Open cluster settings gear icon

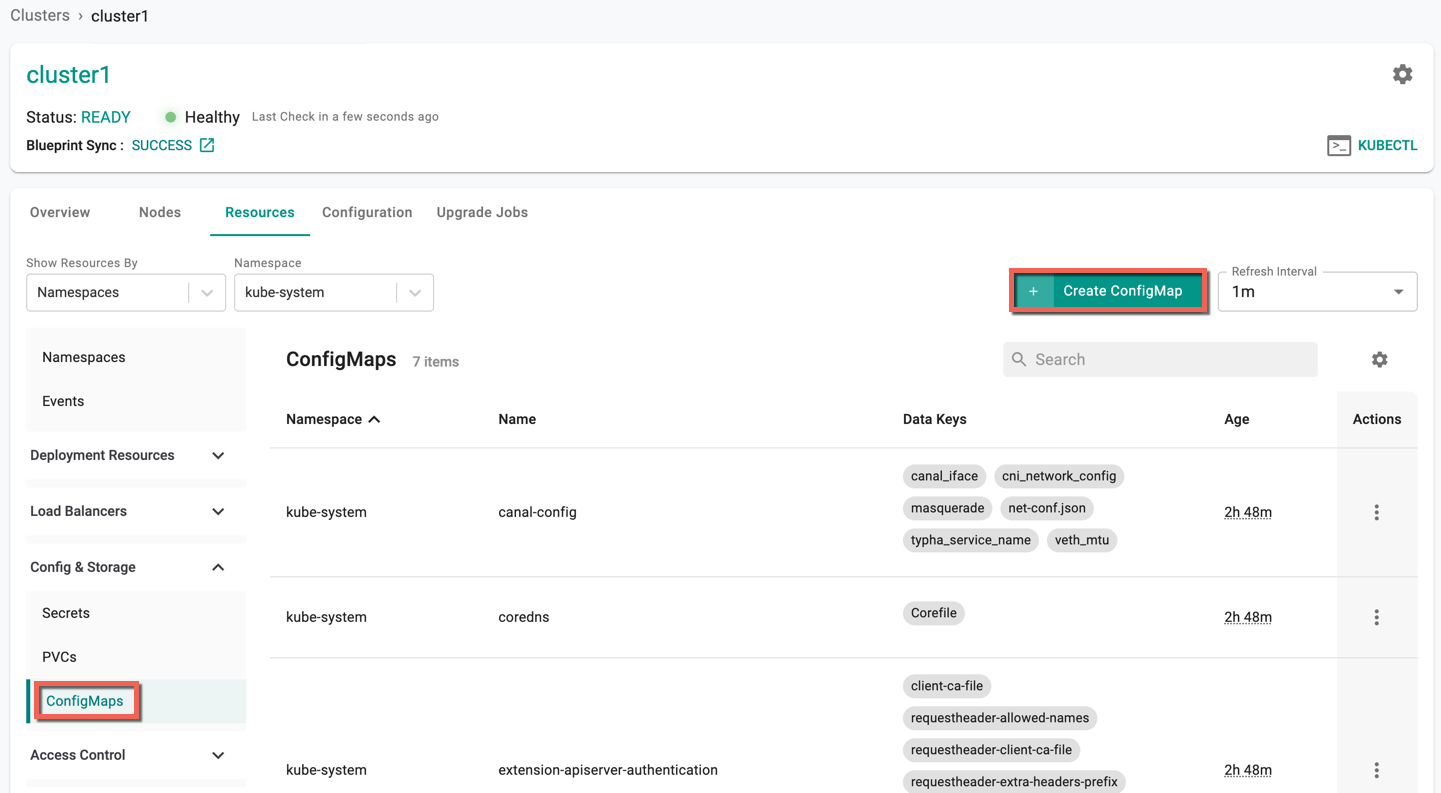(1402, 74)
